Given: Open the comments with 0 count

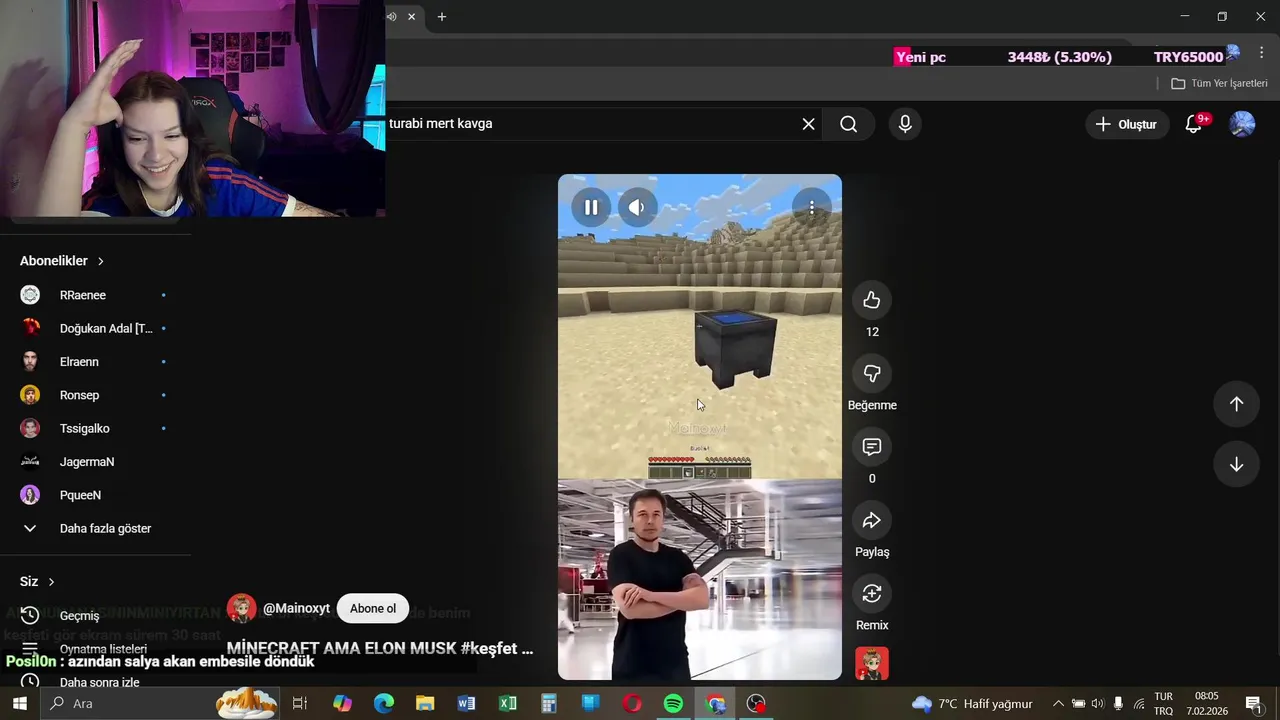Looking at the screenshot, I should (872, 447).
